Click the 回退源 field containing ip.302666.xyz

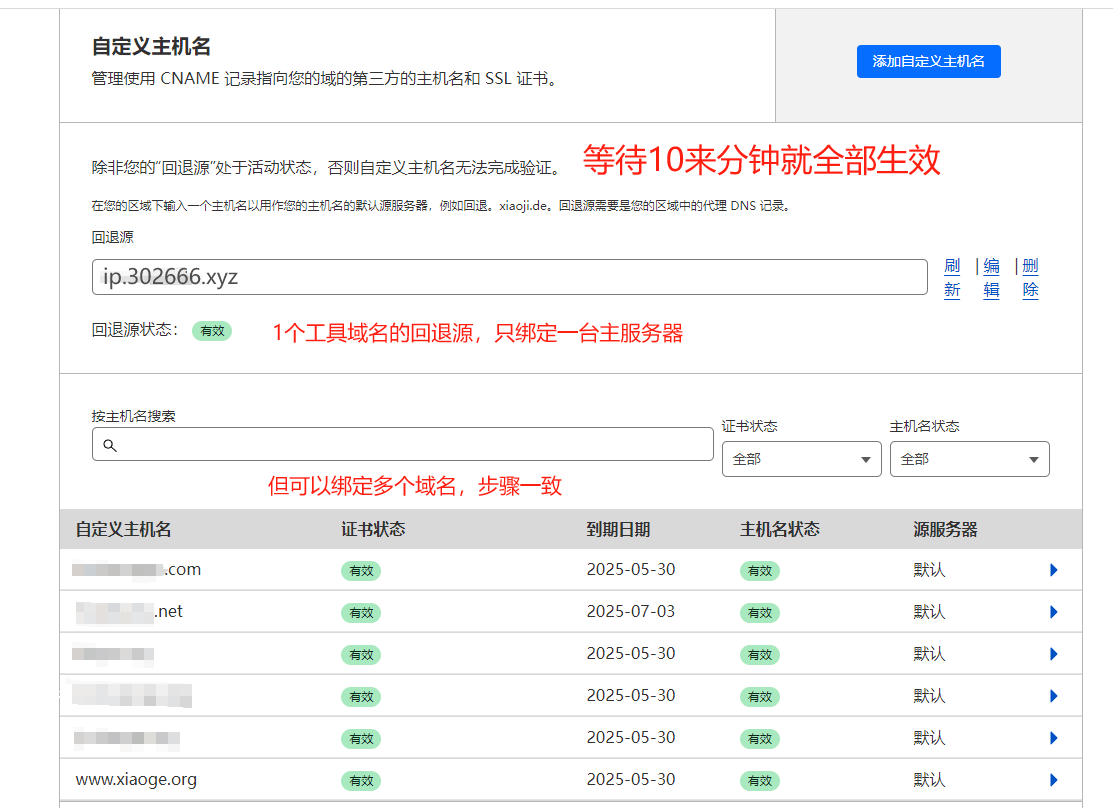(x=509, y=277)
